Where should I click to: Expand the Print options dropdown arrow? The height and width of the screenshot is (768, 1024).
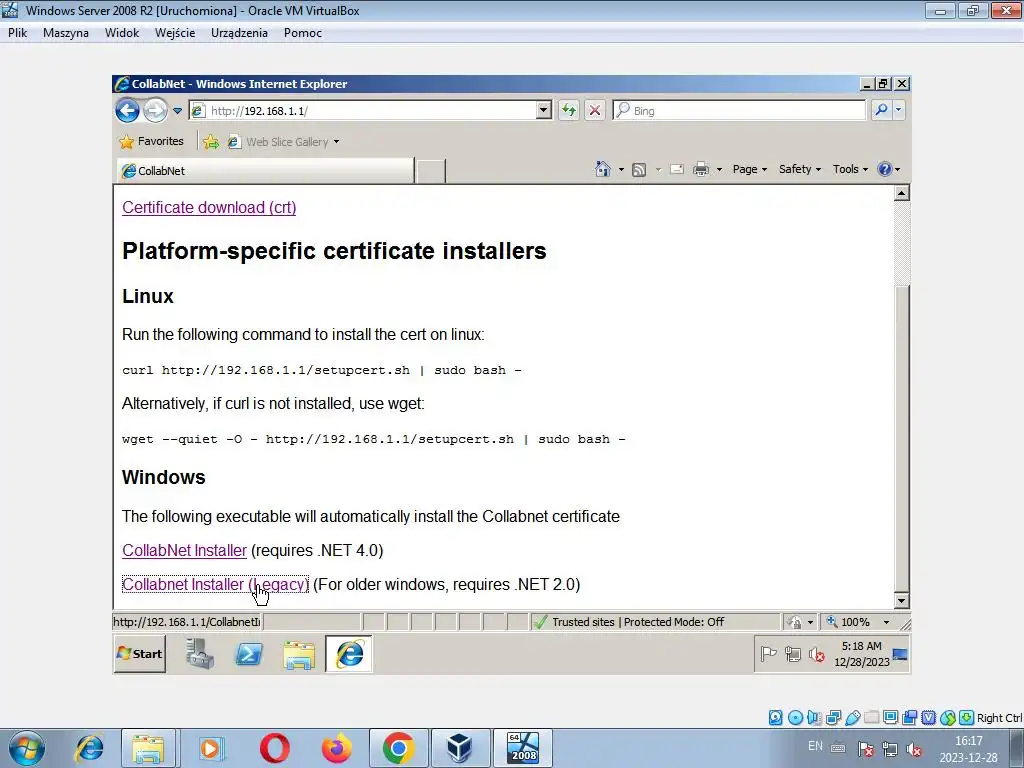click(719, 170)
